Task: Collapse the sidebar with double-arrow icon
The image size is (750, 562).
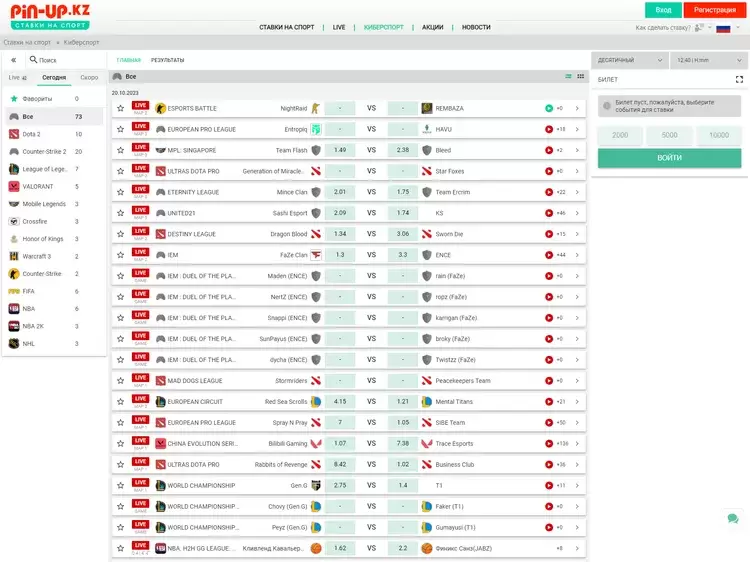Action: (13, 60)
